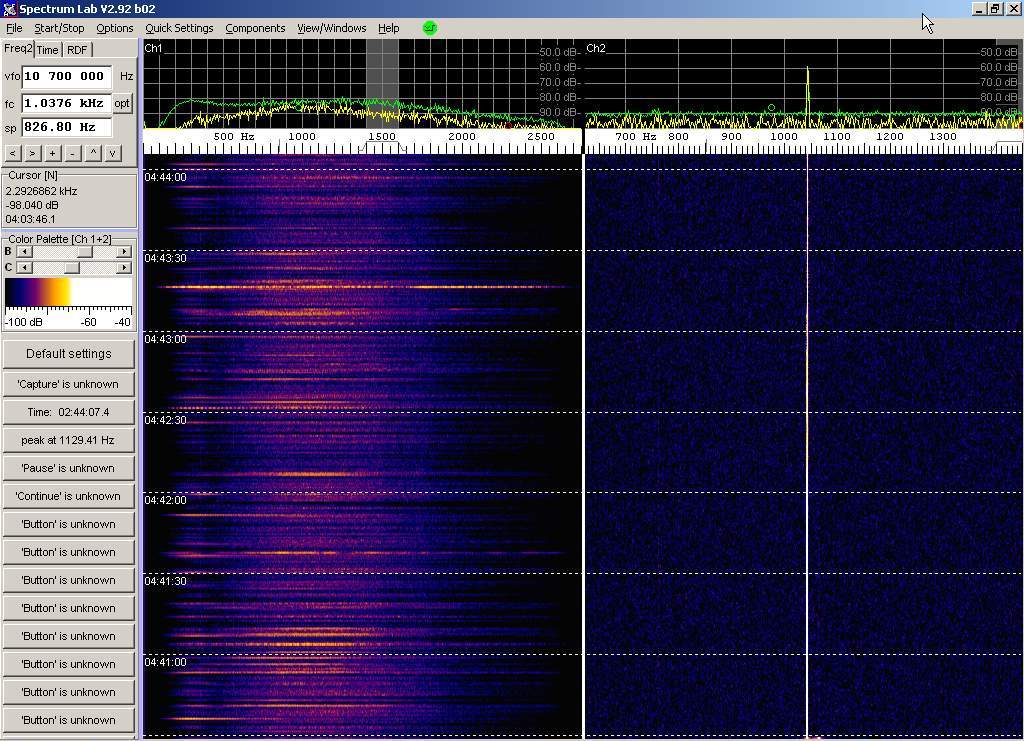The width and height of the screenshot is (1024, 741).
Task: Open the Quick Settings menu
Action: coord(179,28)
